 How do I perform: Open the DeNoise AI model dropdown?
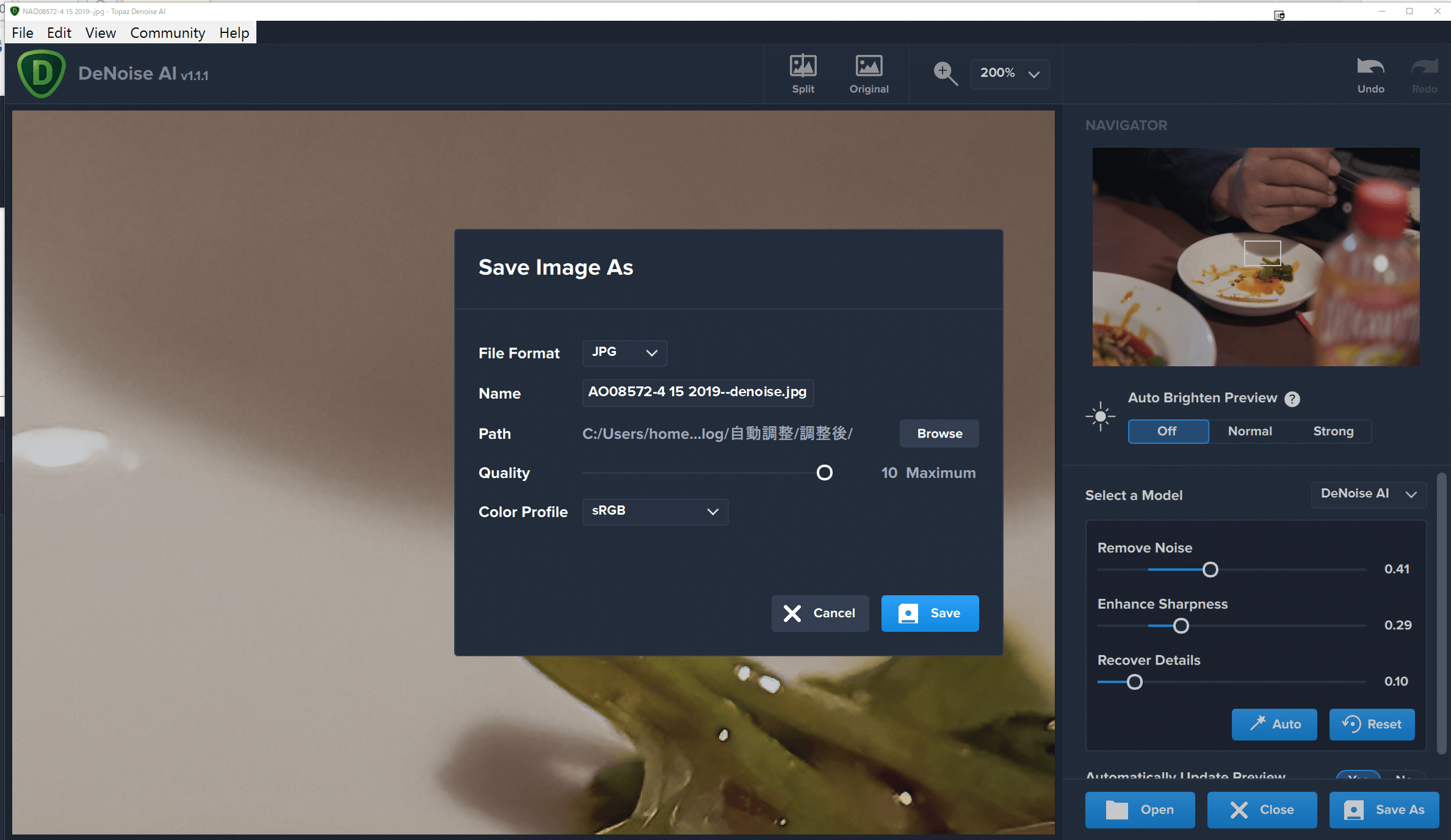pos(1368,494)
